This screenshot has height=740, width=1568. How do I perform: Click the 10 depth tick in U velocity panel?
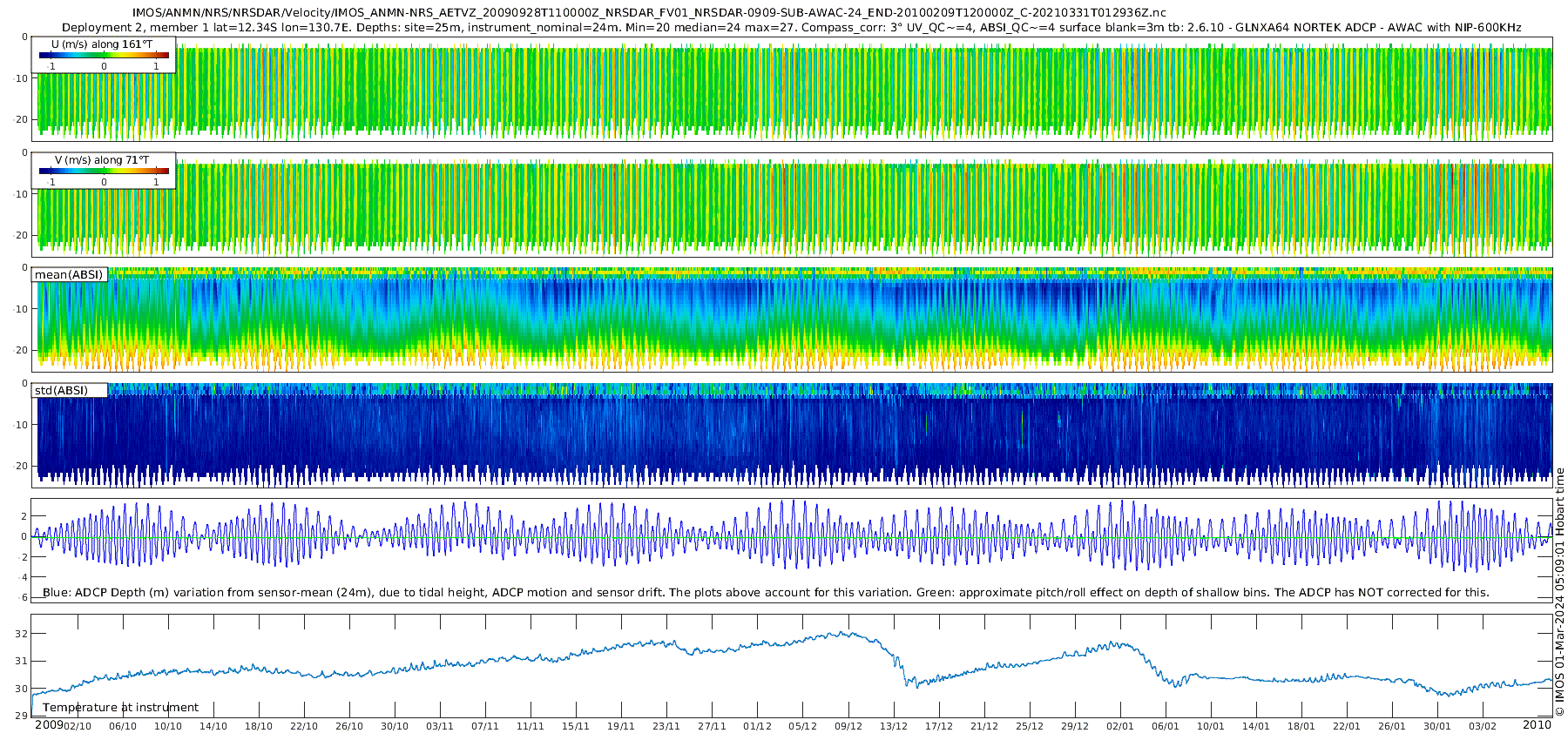(22, 78)
